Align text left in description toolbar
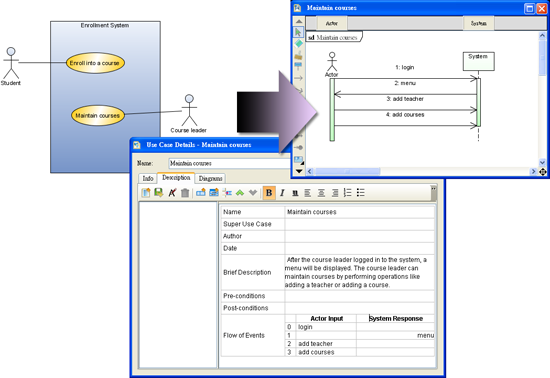550x378 pixels. coord(308,193)
